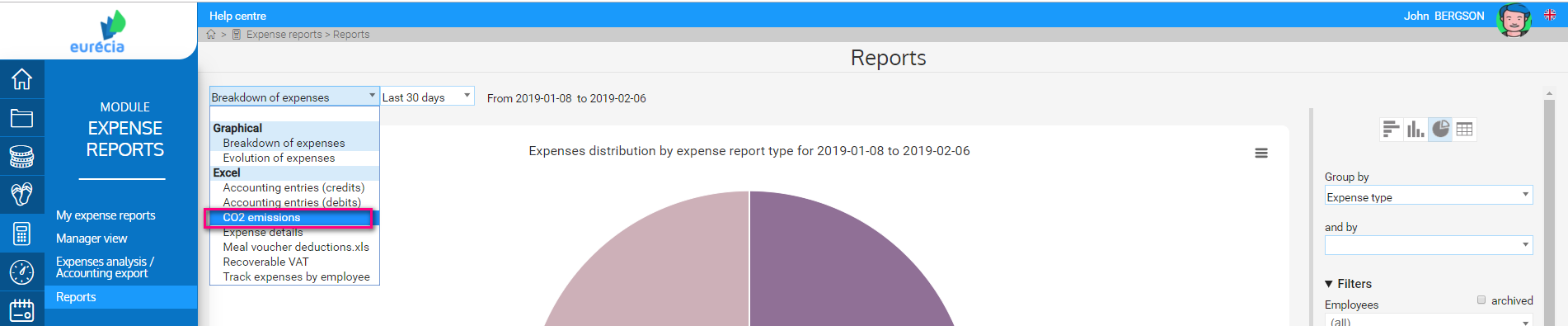1568x326 pixels.
Task: Open the folder module icon in sidebar
Action: tap(21, 118)
